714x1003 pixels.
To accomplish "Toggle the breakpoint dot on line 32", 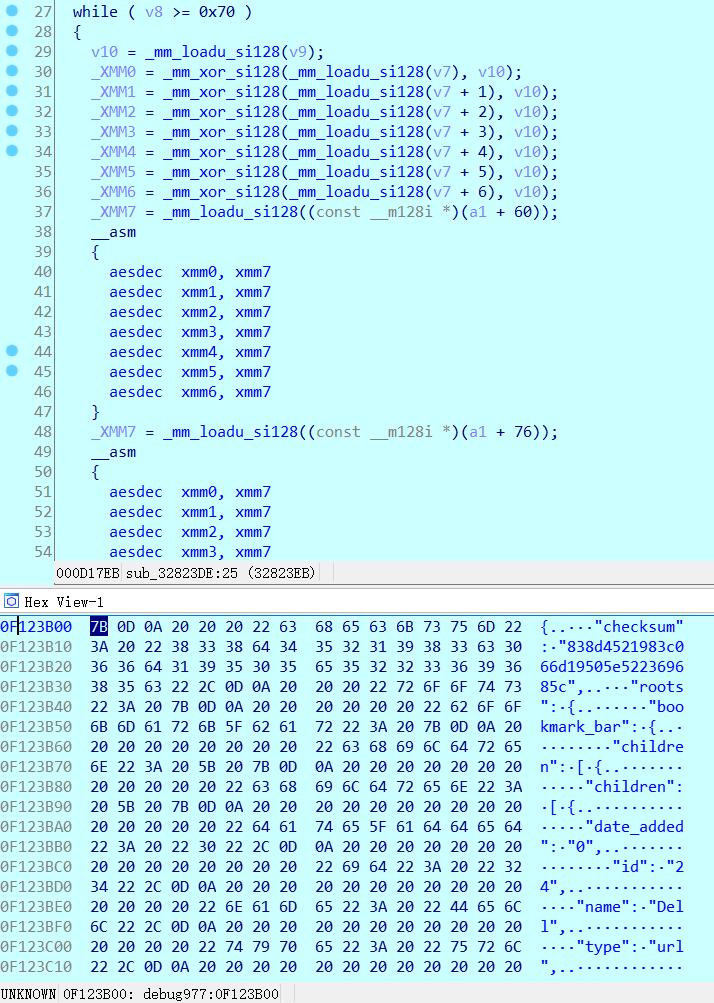I will coord(12,110).
